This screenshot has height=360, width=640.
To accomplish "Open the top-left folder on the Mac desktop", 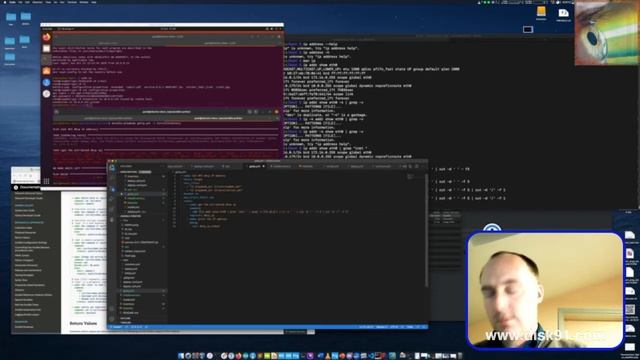I will coord(11,18).
